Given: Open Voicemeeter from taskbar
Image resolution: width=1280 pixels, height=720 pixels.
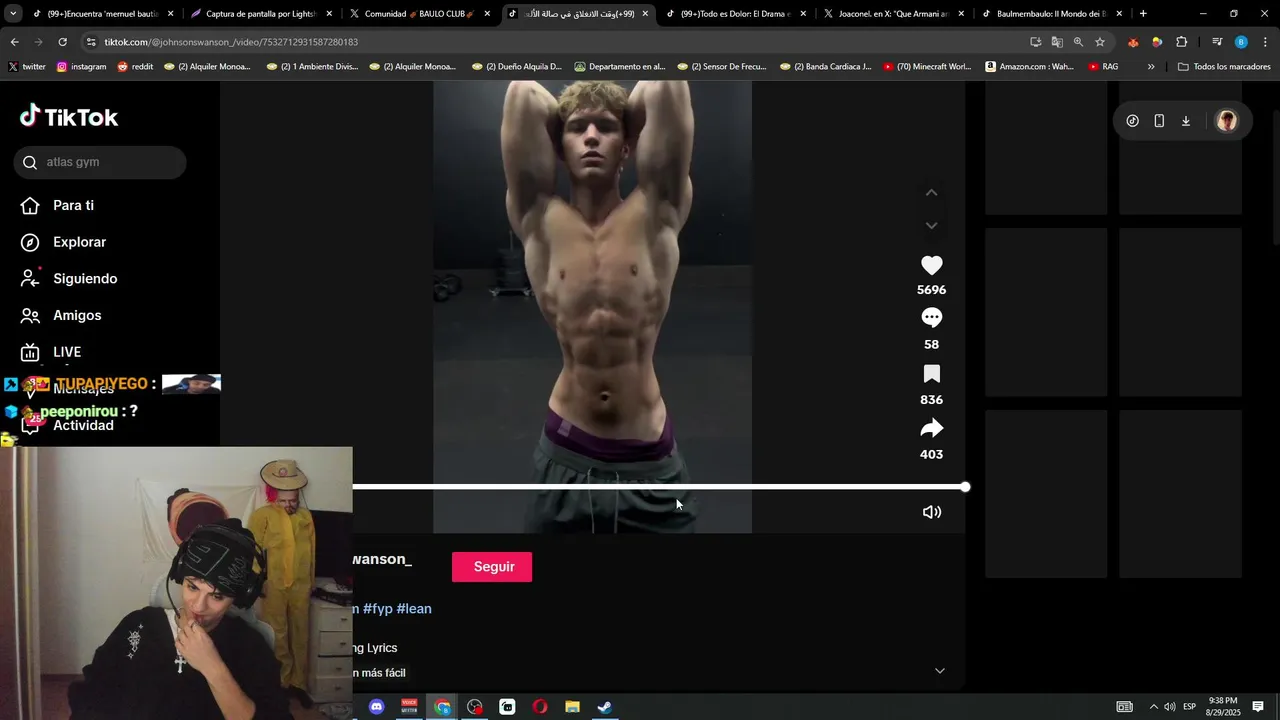Looking at the screenshot, I should pyautogui.click(x=409, y=707).
